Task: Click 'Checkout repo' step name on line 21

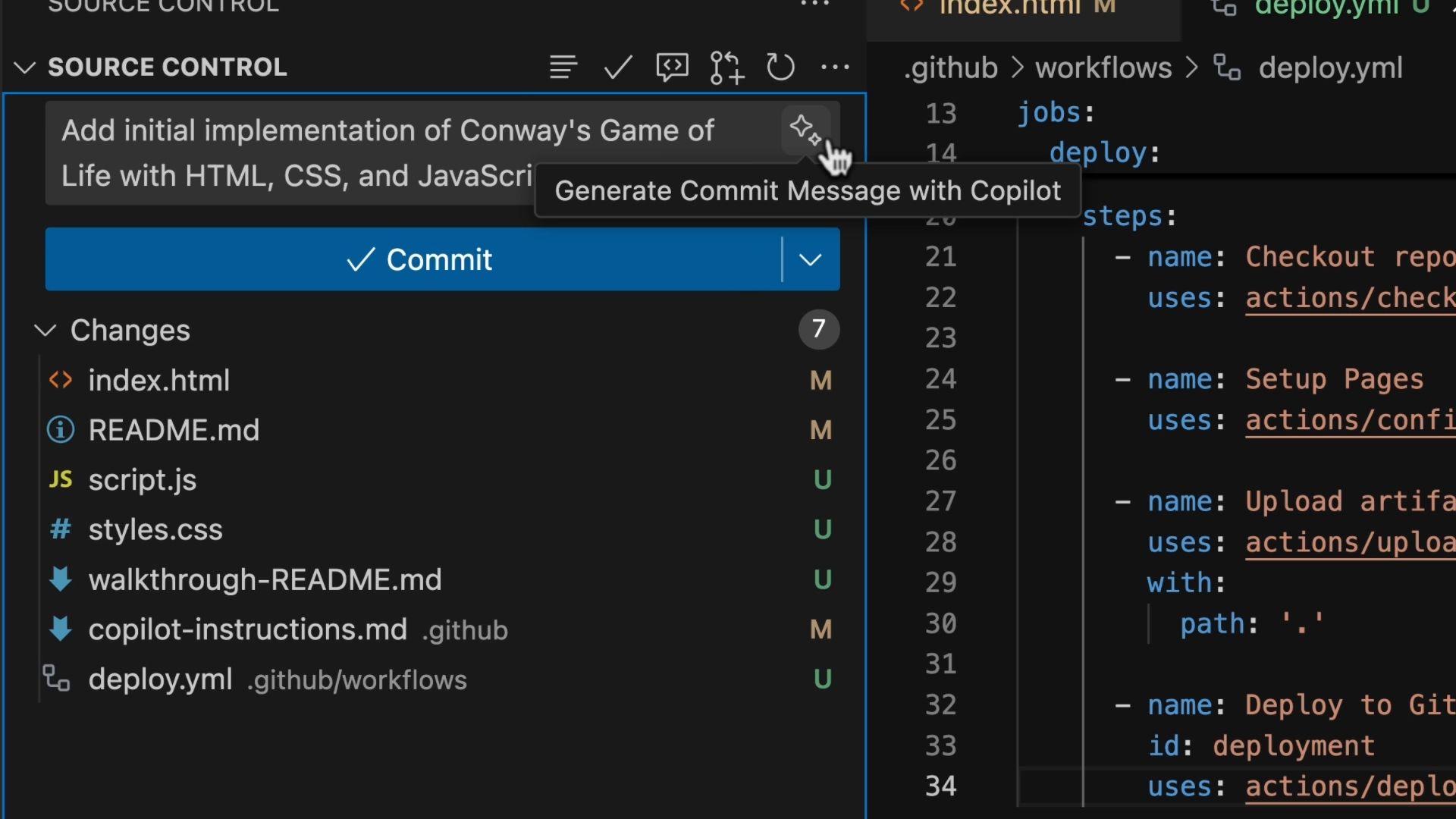Action: tap(1351, 257)
